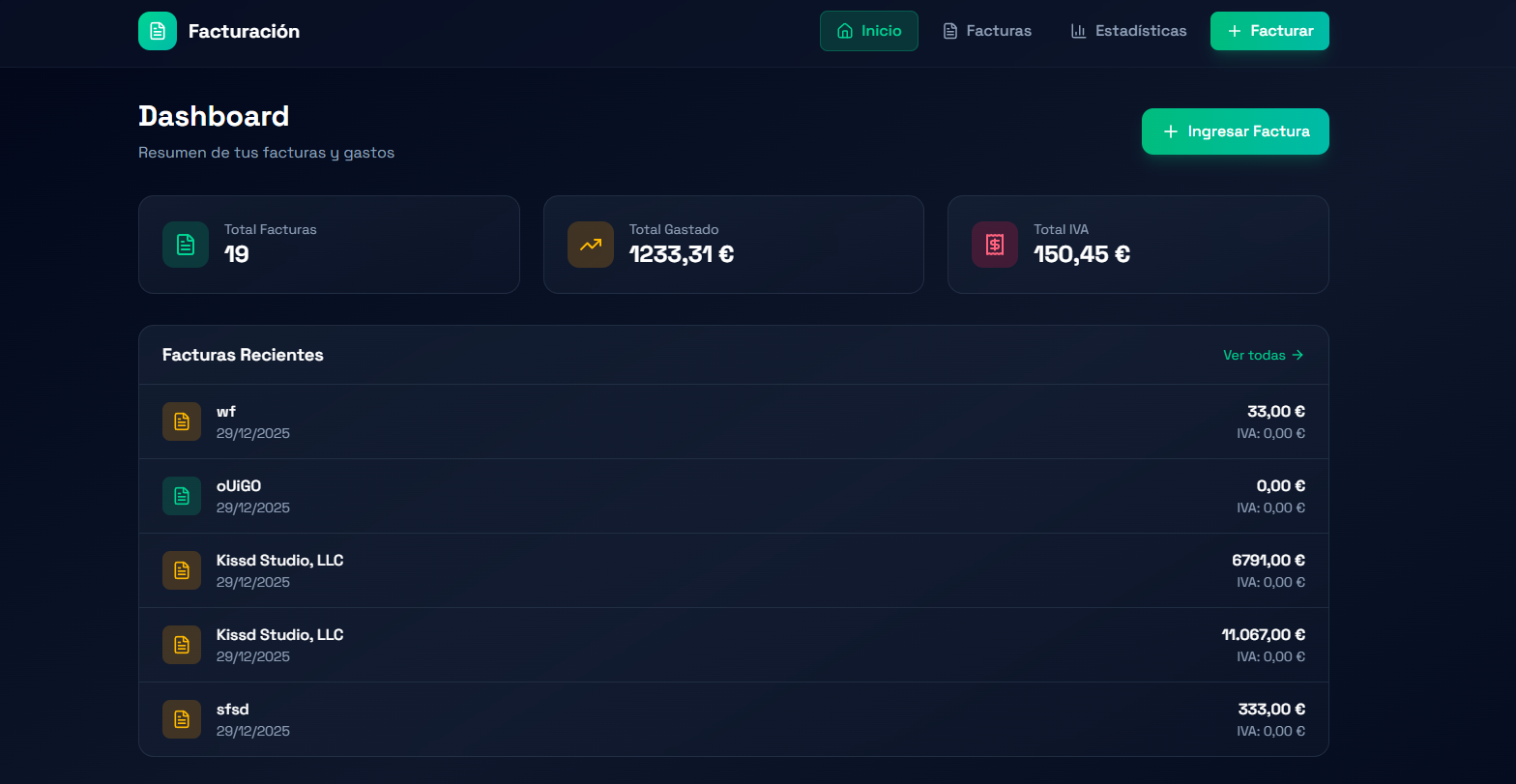Image resolution: width=1516 pixels, height=784 pixels.
Task: Switch to the Estadísticas tab
Action: 1128,31
